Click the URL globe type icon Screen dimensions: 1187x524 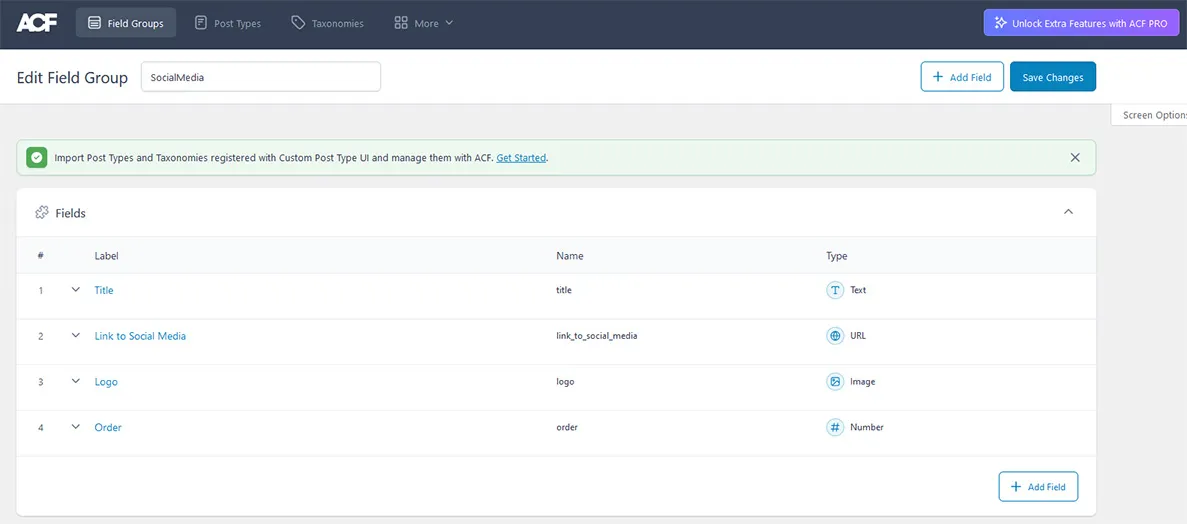point(835,336)
